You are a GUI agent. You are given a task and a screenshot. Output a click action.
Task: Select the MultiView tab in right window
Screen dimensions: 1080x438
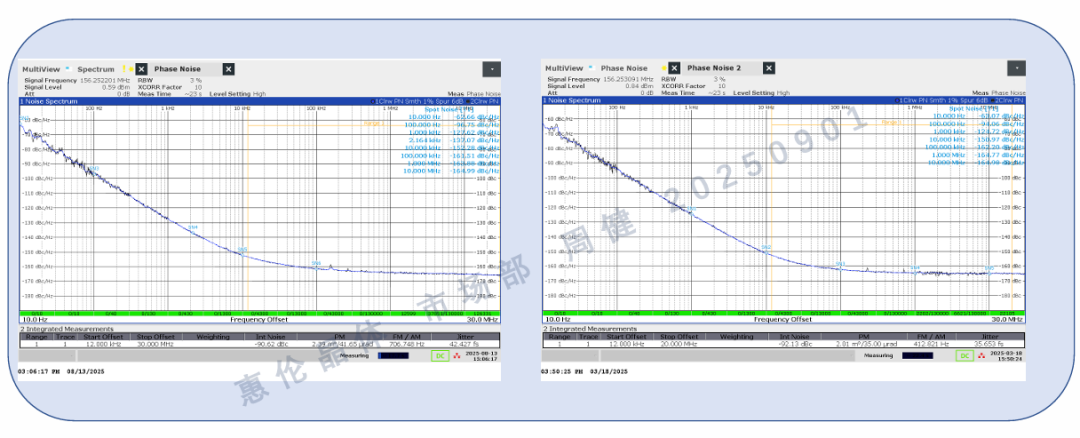pyautogui.click(x=566, y=68)
